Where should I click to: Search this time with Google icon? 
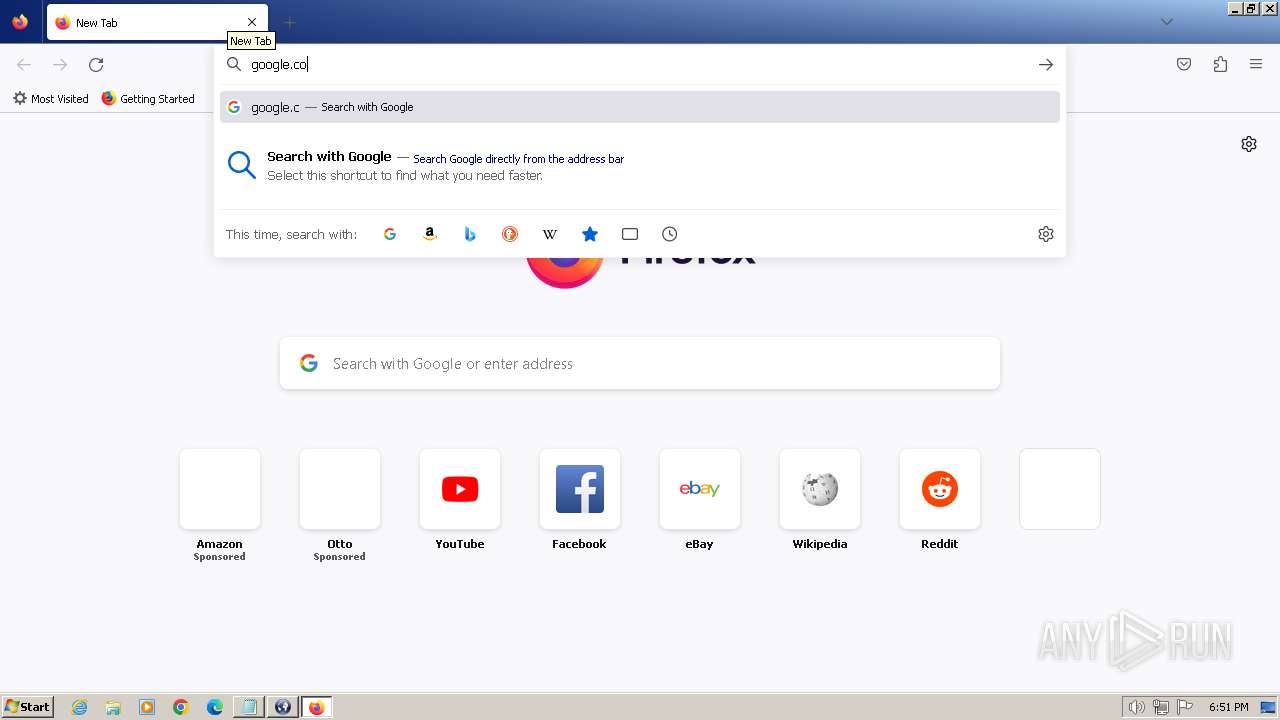tap(390, 234)
